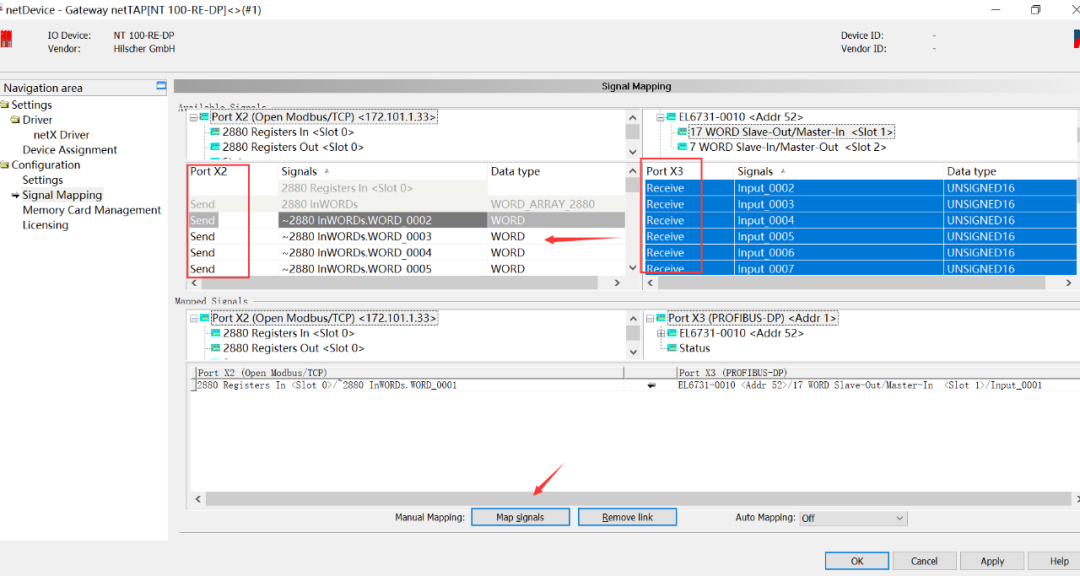Viewport: 1080px width, 576px height.
Task: Click the Cancel button
Action: pos(924,561)
